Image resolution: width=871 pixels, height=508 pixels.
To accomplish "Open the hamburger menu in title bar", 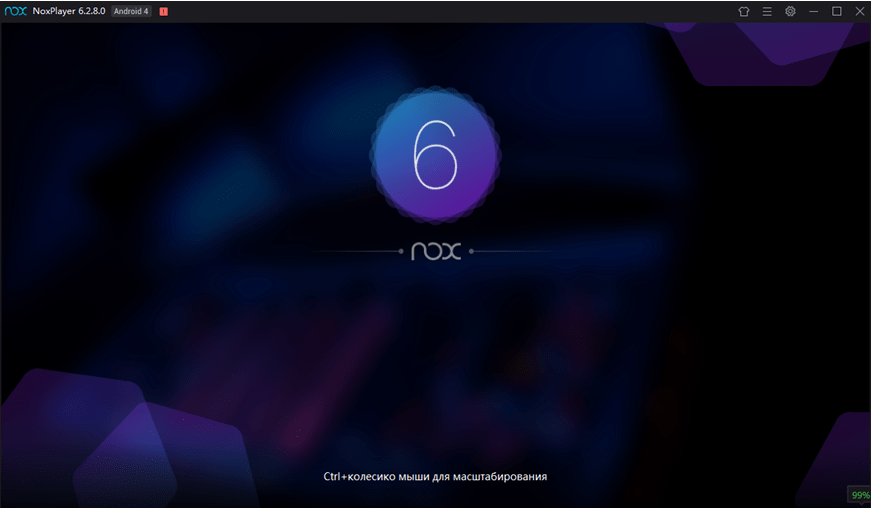I will click(x=767, y=11).
